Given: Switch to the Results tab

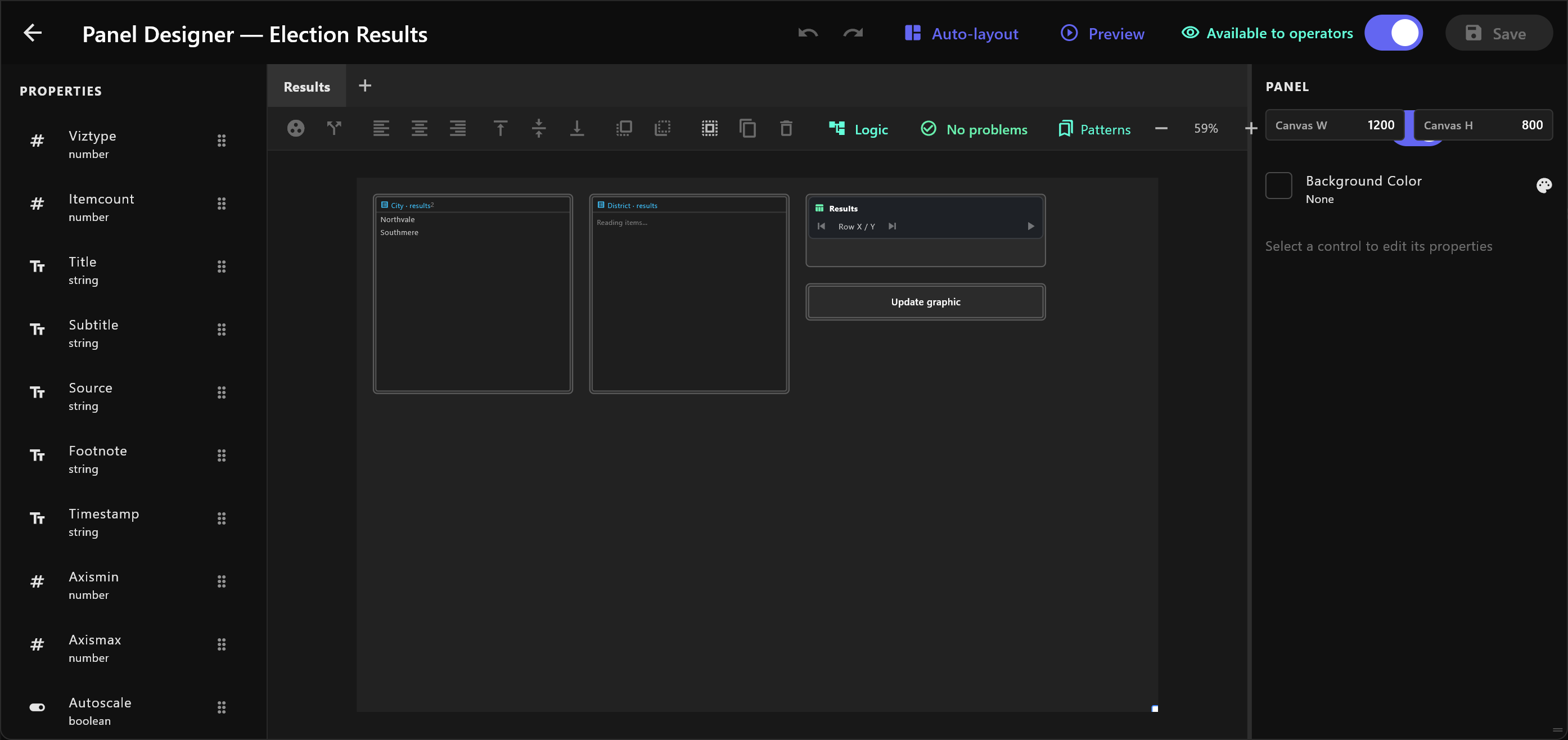Looking at the screenshot, I should click(307, 87).
